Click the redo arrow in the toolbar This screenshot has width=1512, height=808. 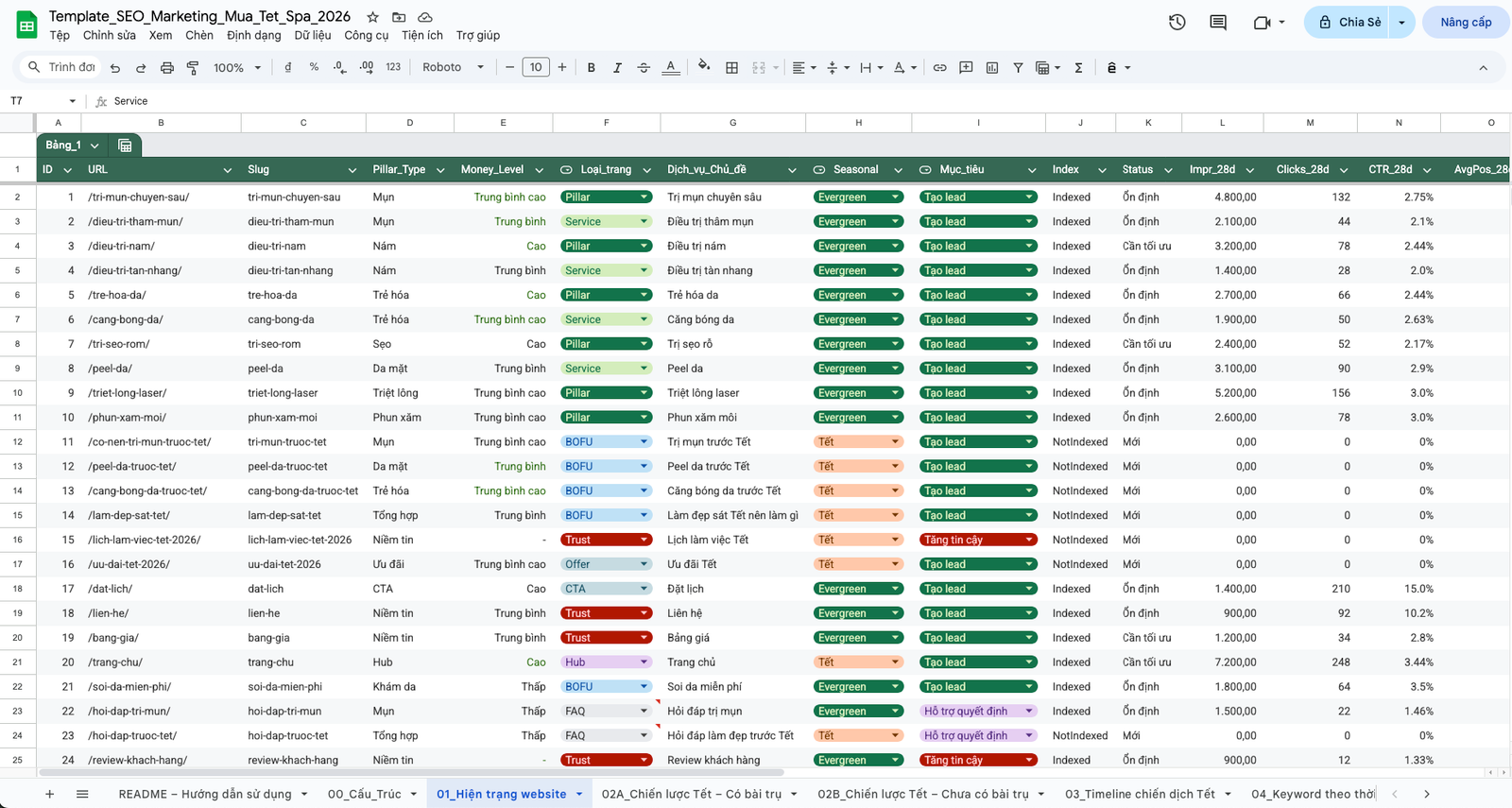click(x=141, y=68)
